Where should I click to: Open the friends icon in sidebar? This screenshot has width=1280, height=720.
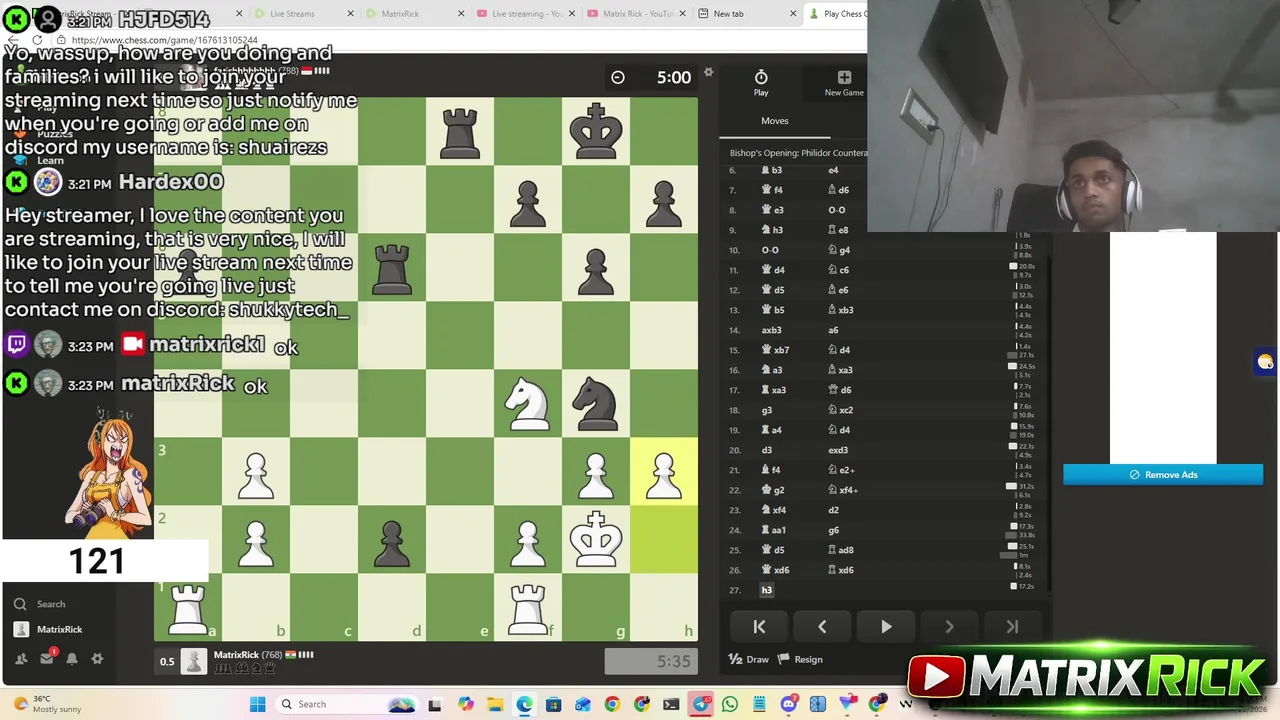click(x=21, y=659)
